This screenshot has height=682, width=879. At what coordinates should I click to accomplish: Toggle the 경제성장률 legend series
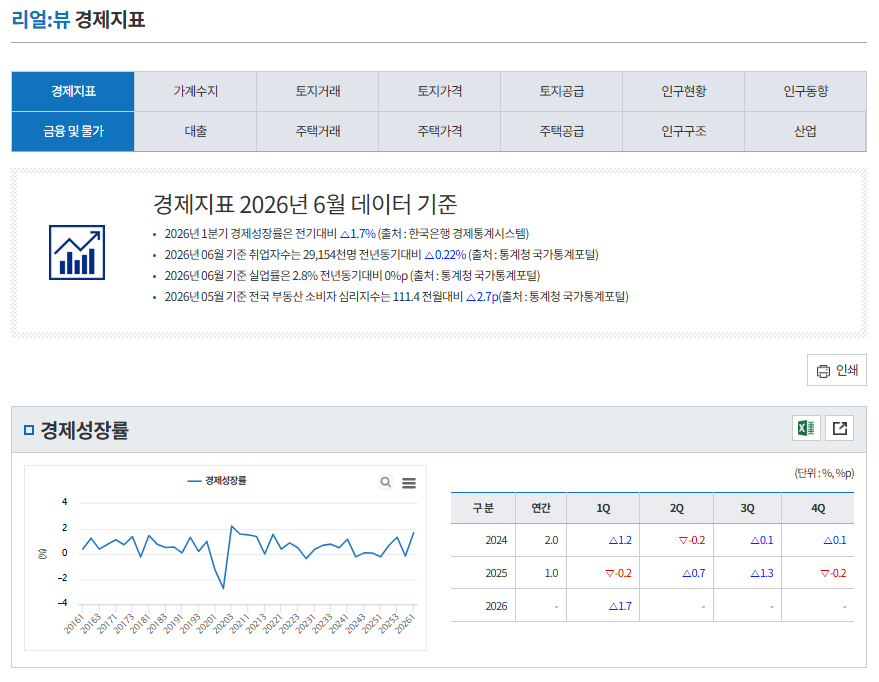(217, 481)
